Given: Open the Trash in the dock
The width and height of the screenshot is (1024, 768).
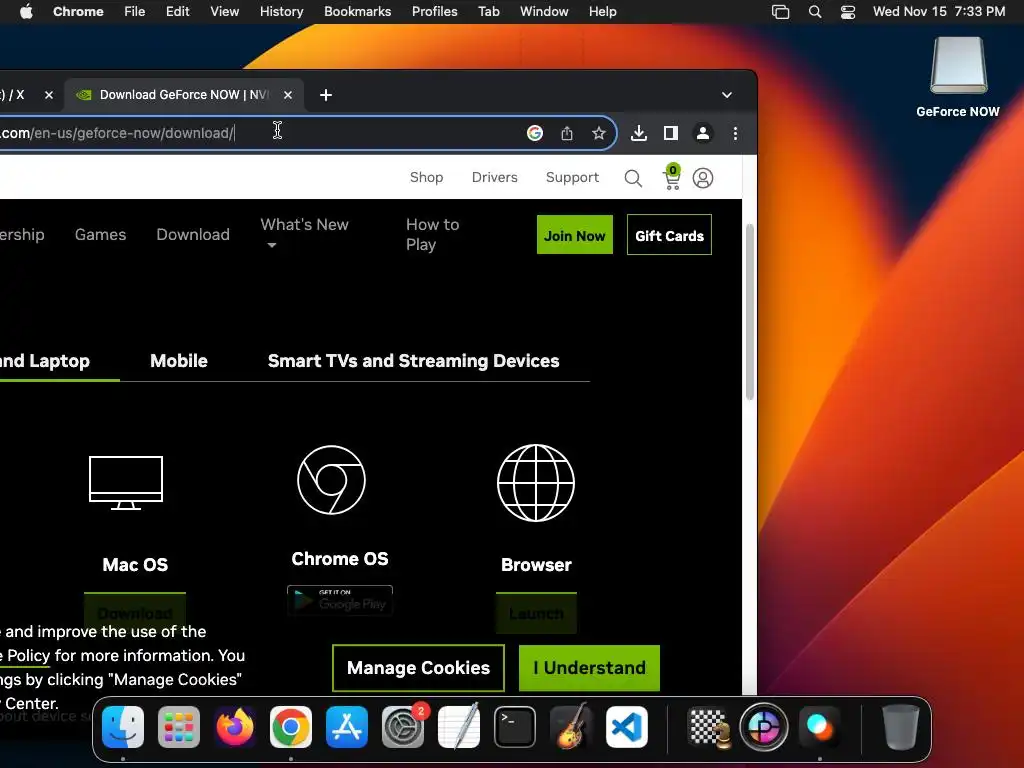Looking at the screenshot, I should click(901, 727).
